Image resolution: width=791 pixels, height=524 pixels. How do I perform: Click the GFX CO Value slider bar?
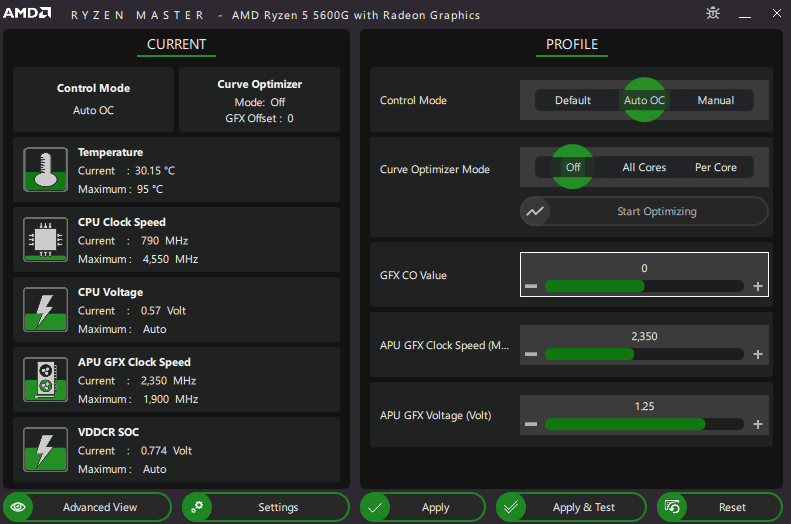pos(644,286)
